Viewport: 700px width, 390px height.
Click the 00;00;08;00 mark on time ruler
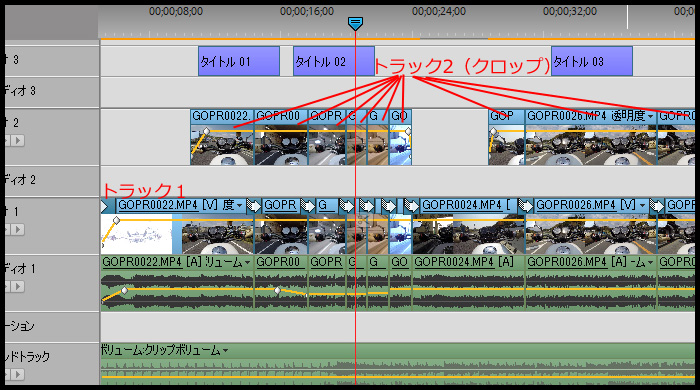[x=175, y=12]
